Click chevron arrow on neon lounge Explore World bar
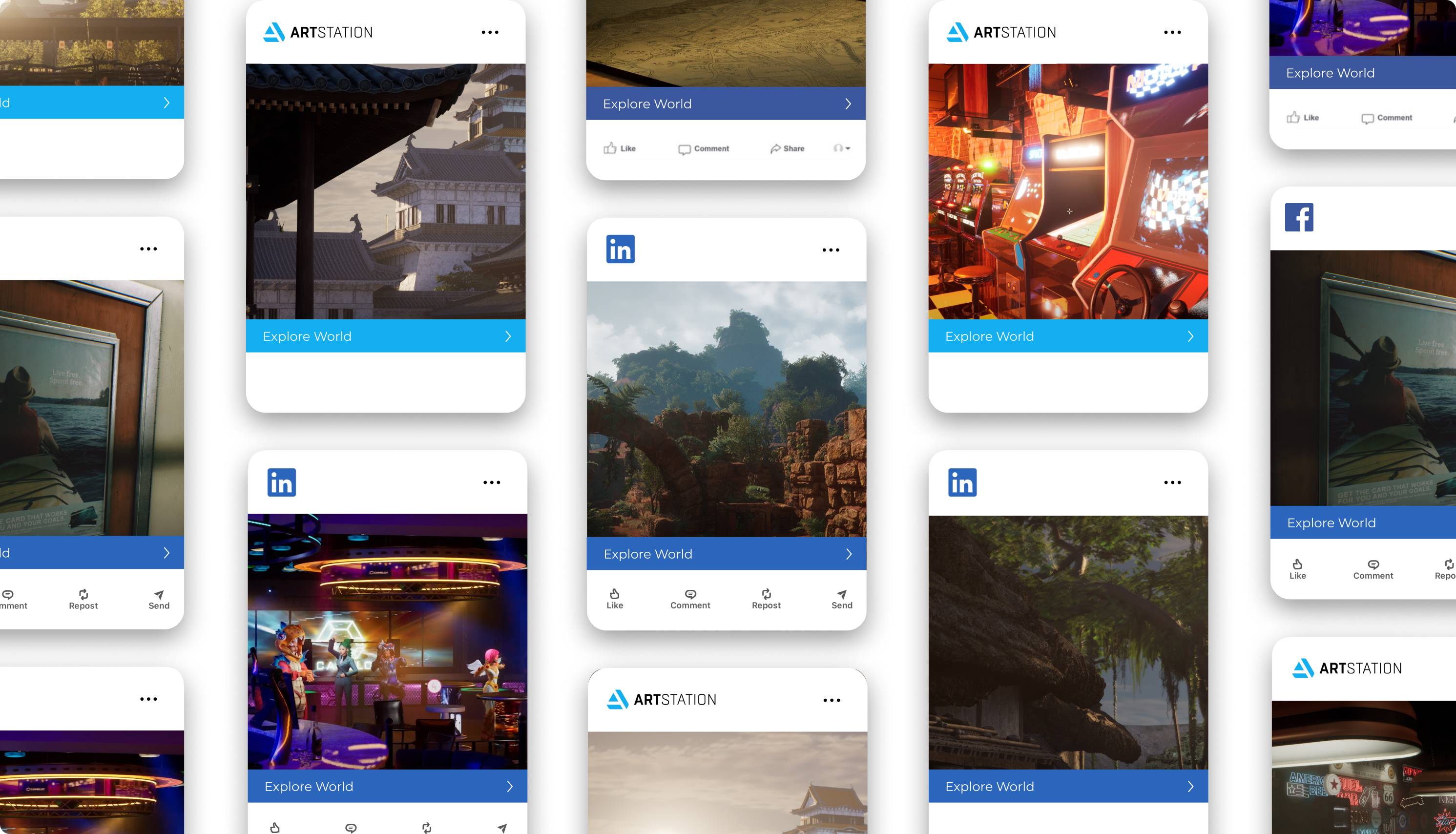The height and width of the screenshot is (834, 1456). pyautogui.click(x=510, y=787)
